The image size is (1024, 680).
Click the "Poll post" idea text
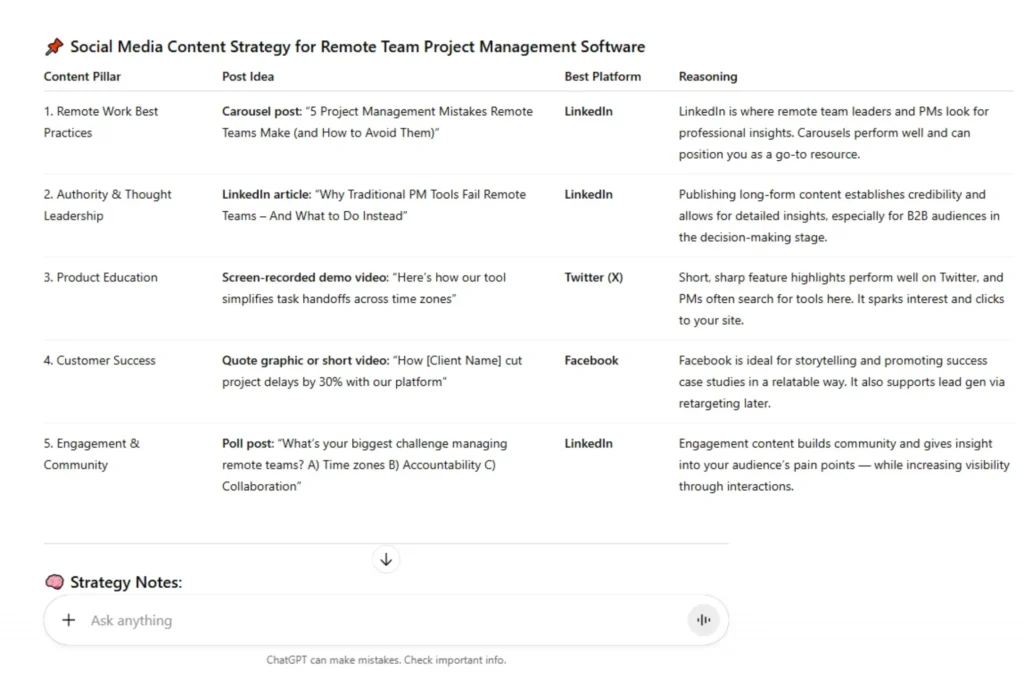pos(248,443)
